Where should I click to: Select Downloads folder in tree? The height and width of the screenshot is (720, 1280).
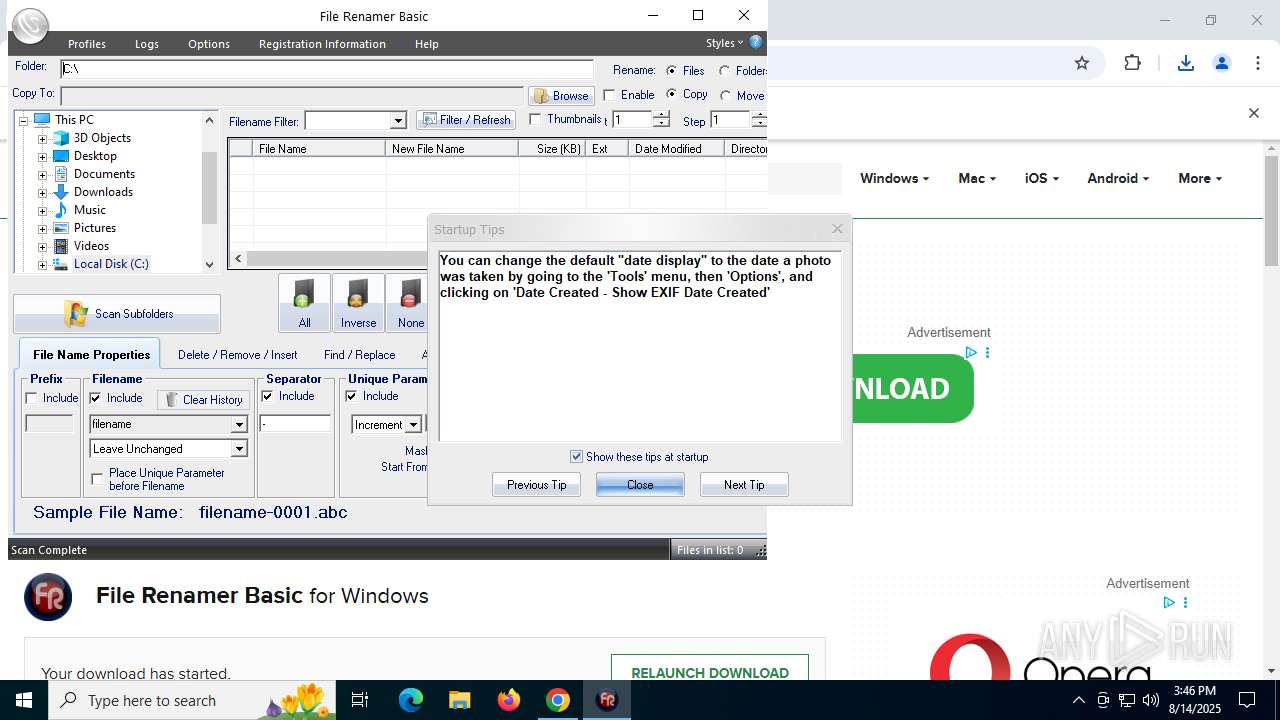tap(103, 192)
